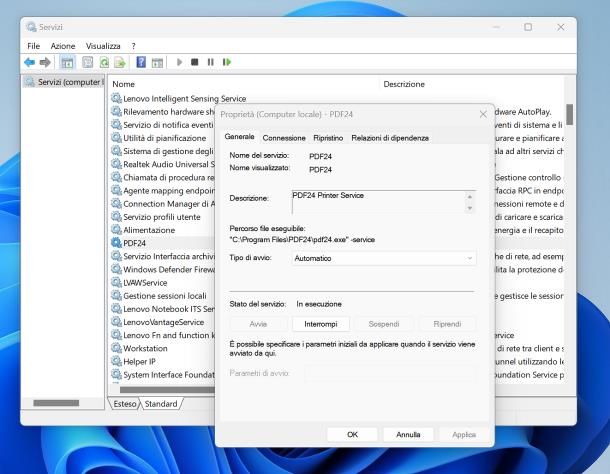Open the ? help menu
This screenshot has width=610, height=474.
133,46
